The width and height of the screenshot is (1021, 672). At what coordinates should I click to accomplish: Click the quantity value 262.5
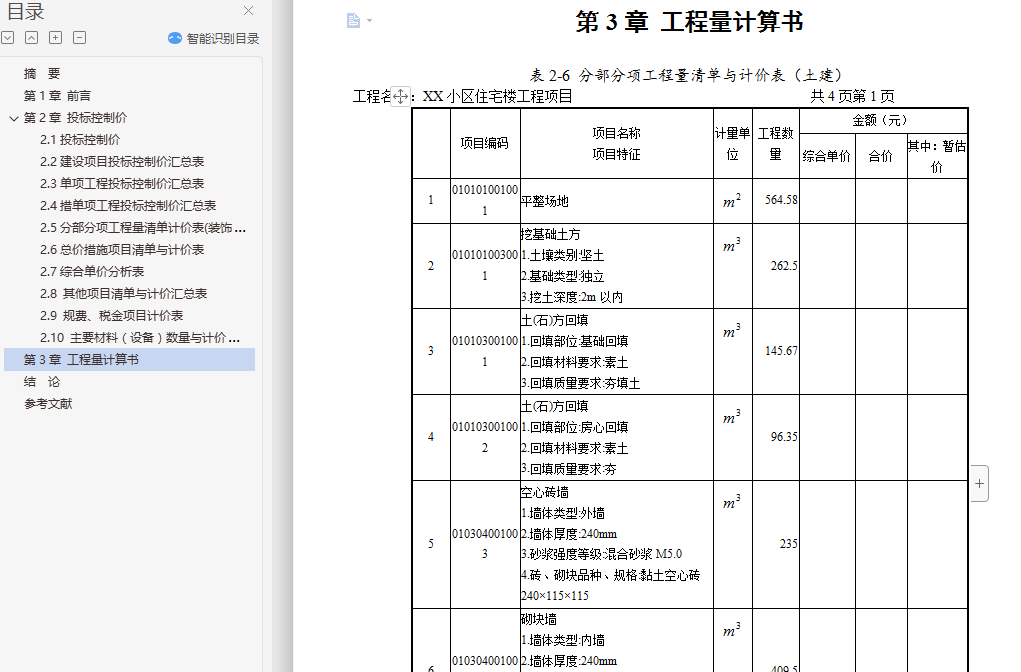click(x=784, y=266)
